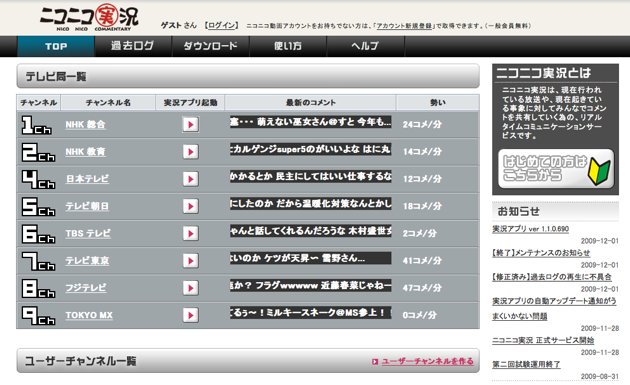Click the 4ch channel number icon

point(38,179)
